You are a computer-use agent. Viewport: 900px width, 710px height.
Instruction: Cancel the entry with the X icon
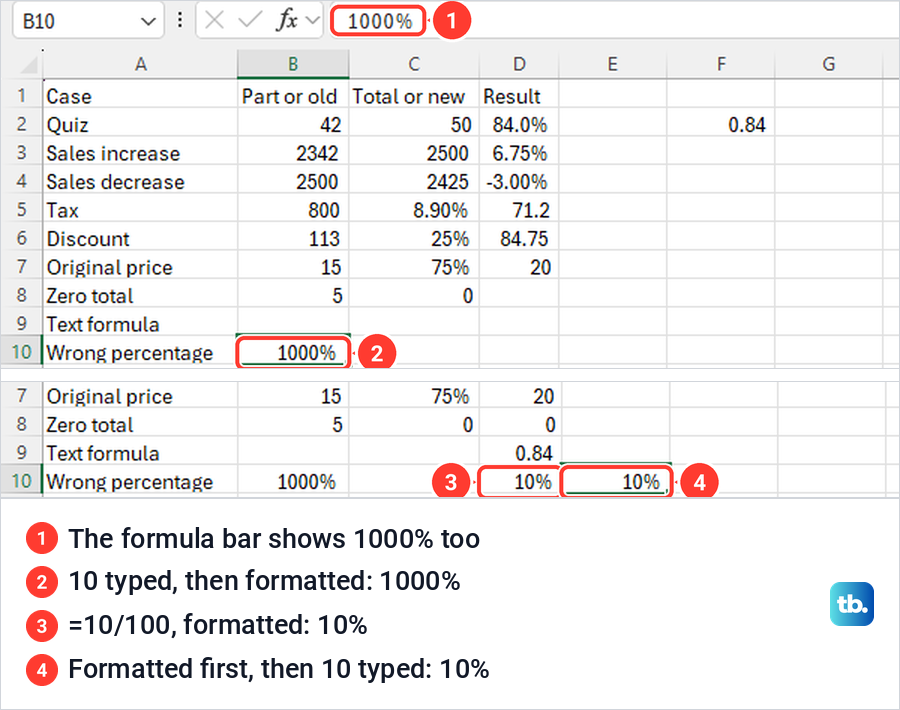214,21
